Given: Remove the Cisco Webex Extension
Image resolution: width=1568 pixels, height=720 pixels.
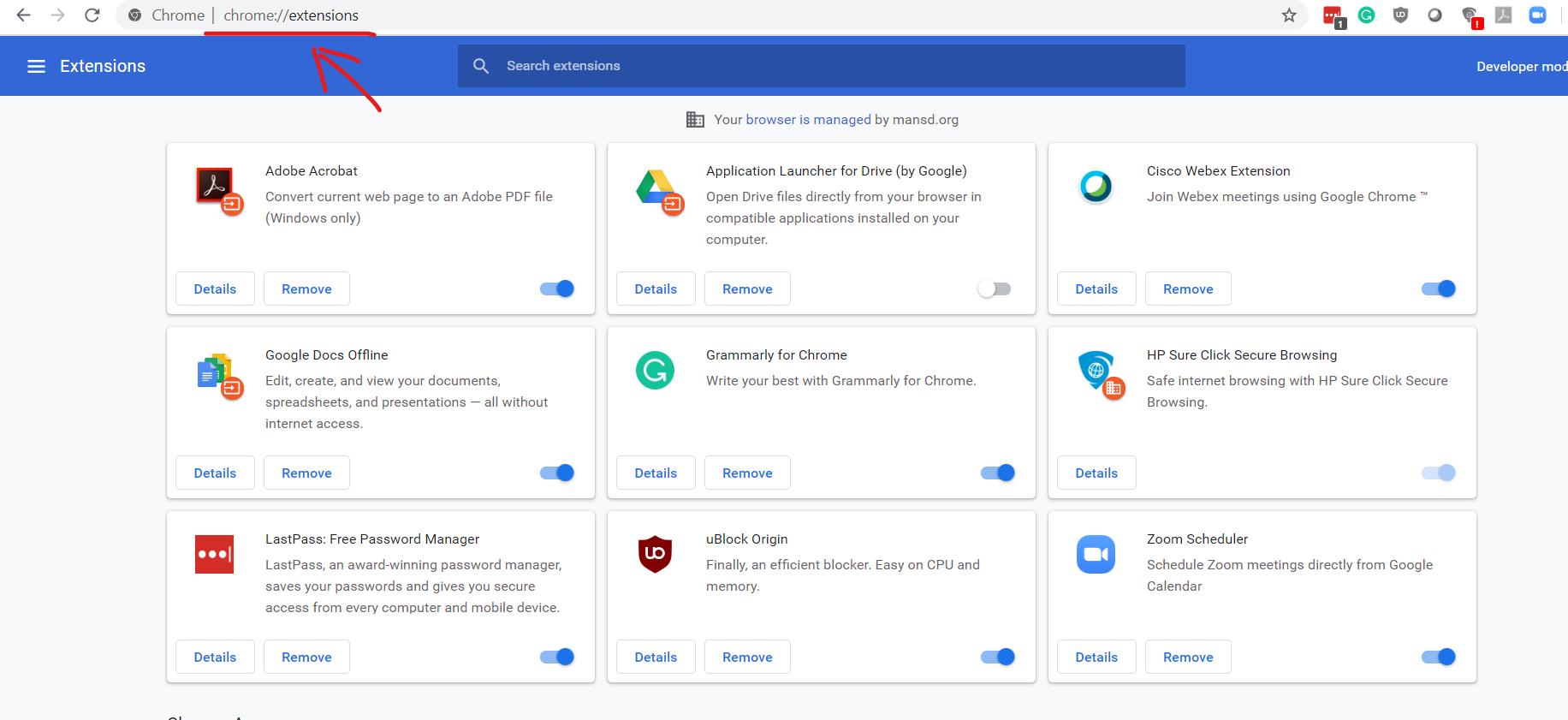Looking at the screenshot, I should [1188, 289].
